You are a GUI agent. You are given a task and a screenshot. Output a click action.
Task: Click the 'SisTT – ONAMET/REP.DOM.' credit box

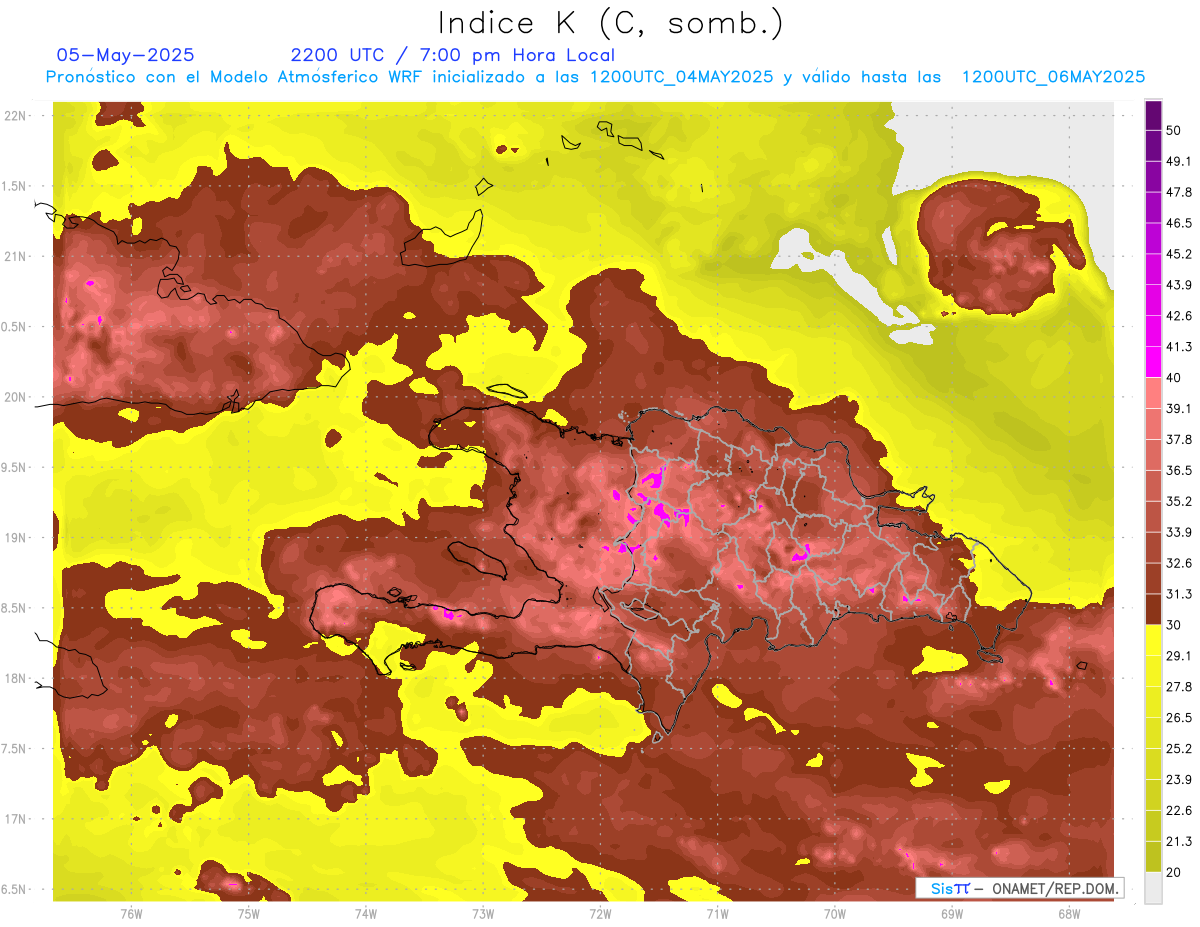1019,888
